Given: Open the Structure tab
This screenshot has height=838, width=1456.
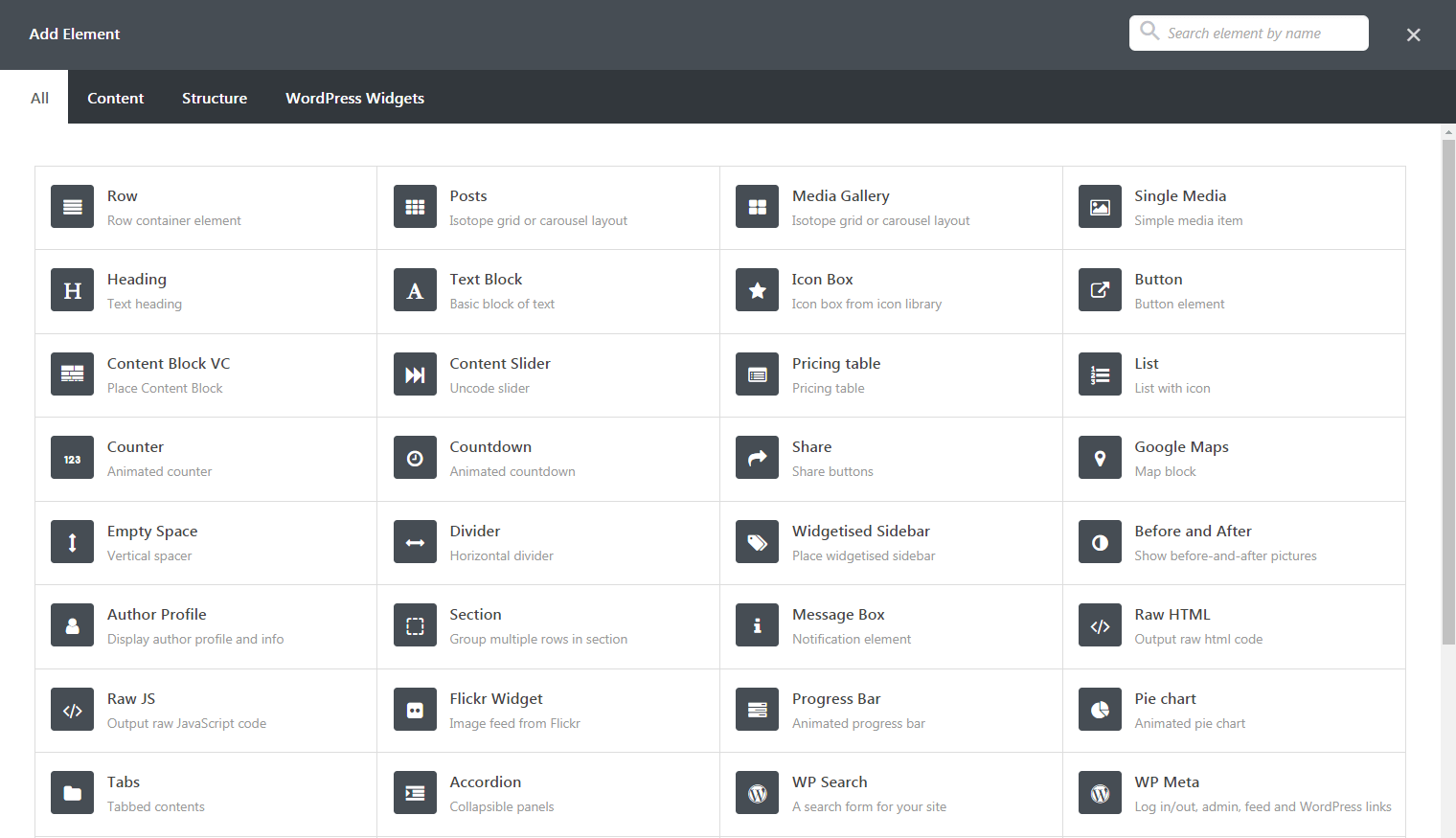Looking at the screenshot, I should coord(215,97).
